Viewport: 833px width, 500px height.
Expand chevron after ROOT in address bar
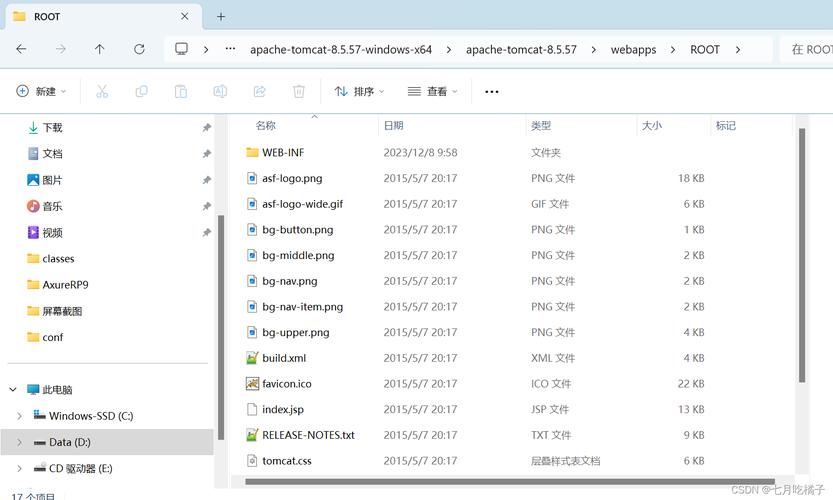[738, 49]
